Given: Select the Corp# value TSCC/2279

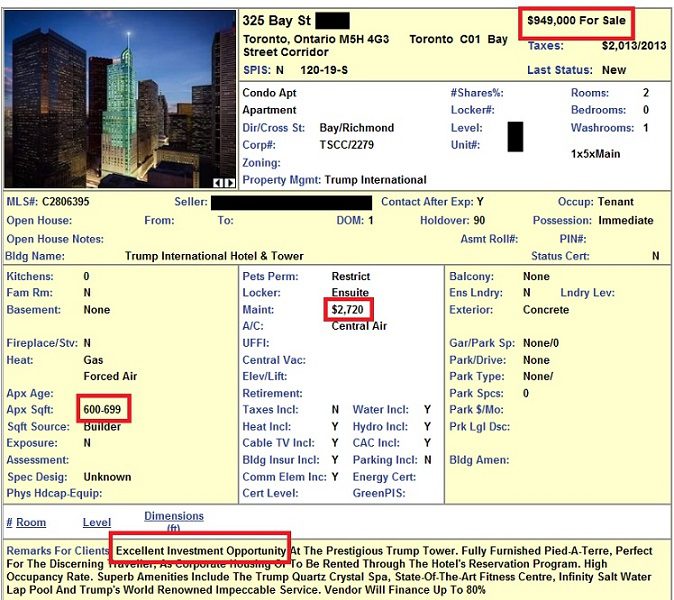Looking at the screenshot, I should pos(346,145).
